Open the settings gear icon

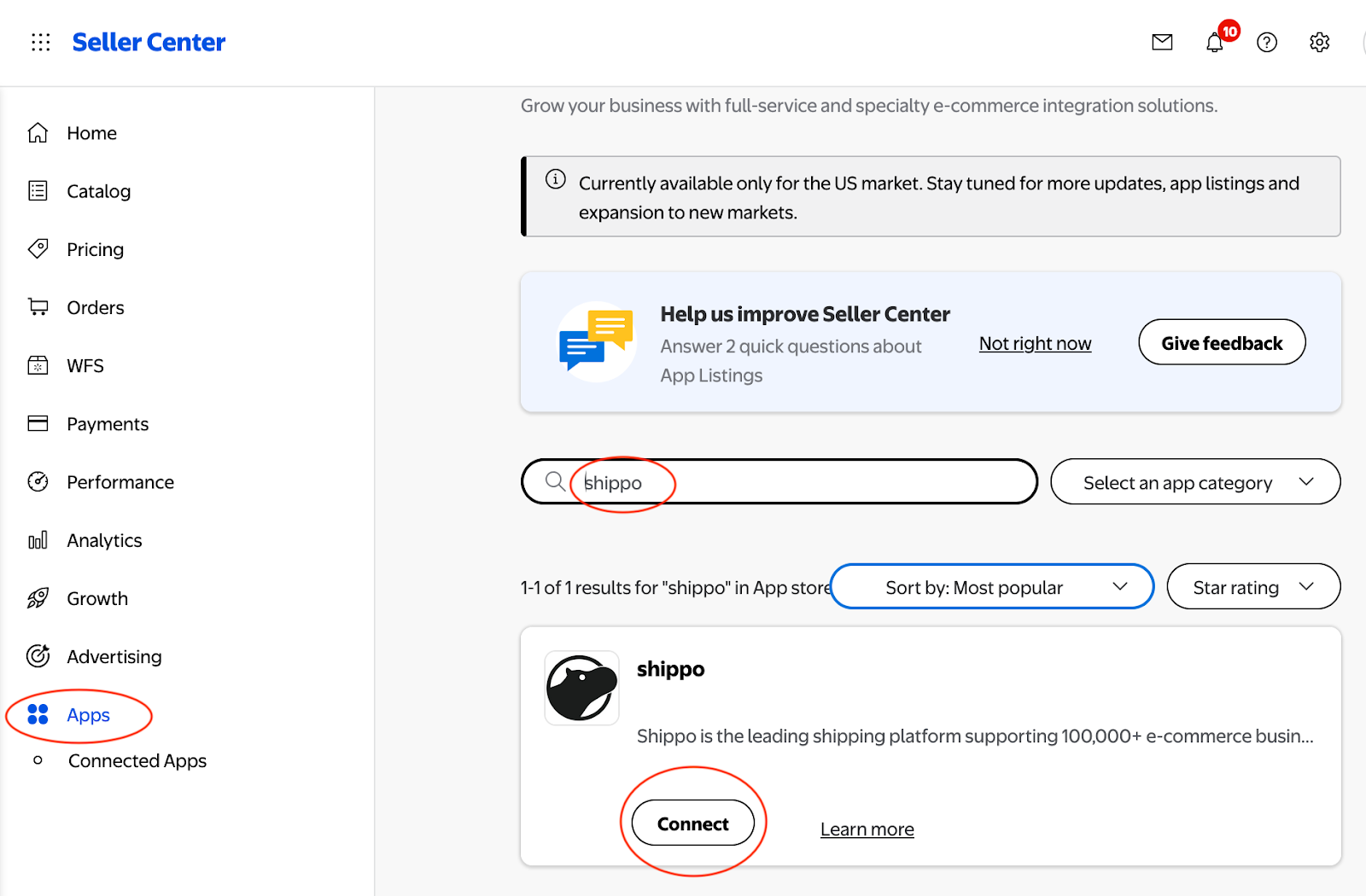pos(1319,42)
